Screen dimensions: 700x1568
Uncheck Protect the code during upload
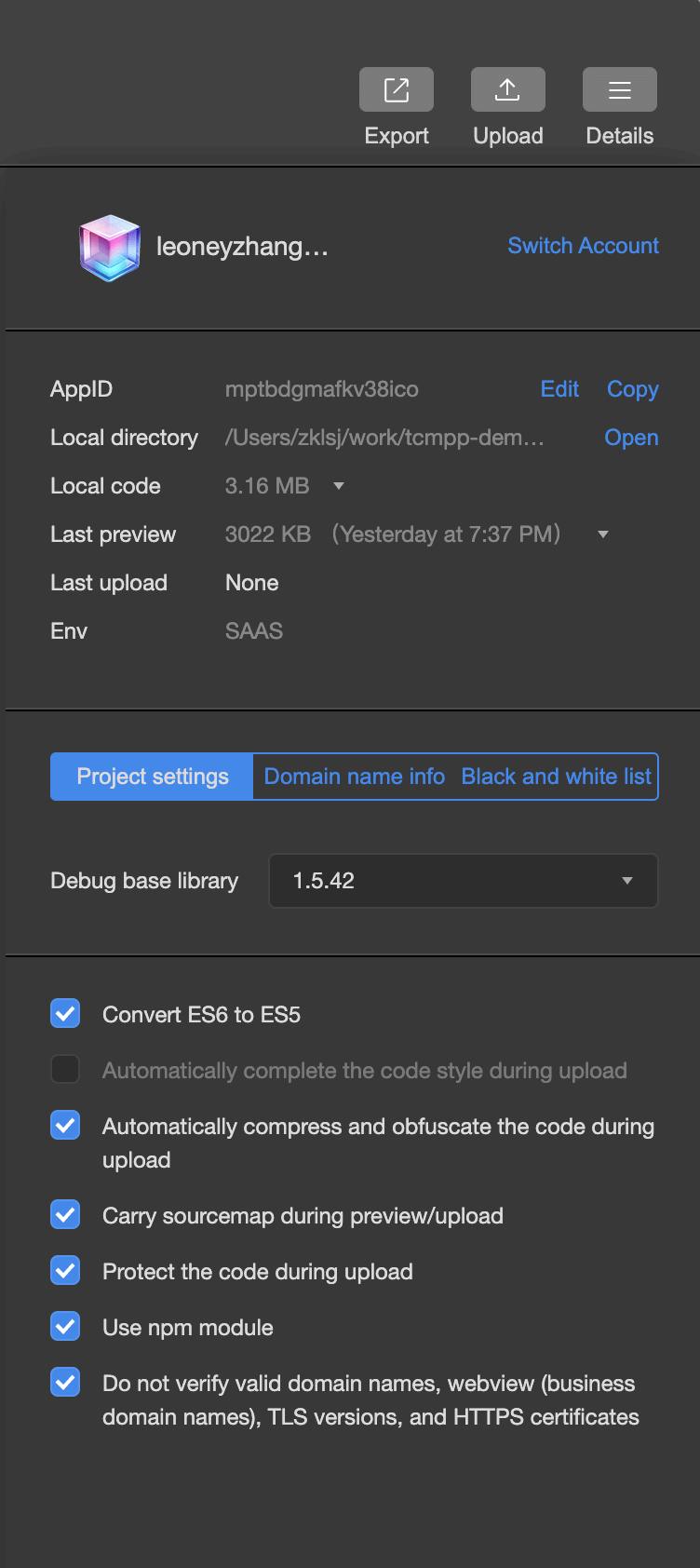tap(65, 1271)
